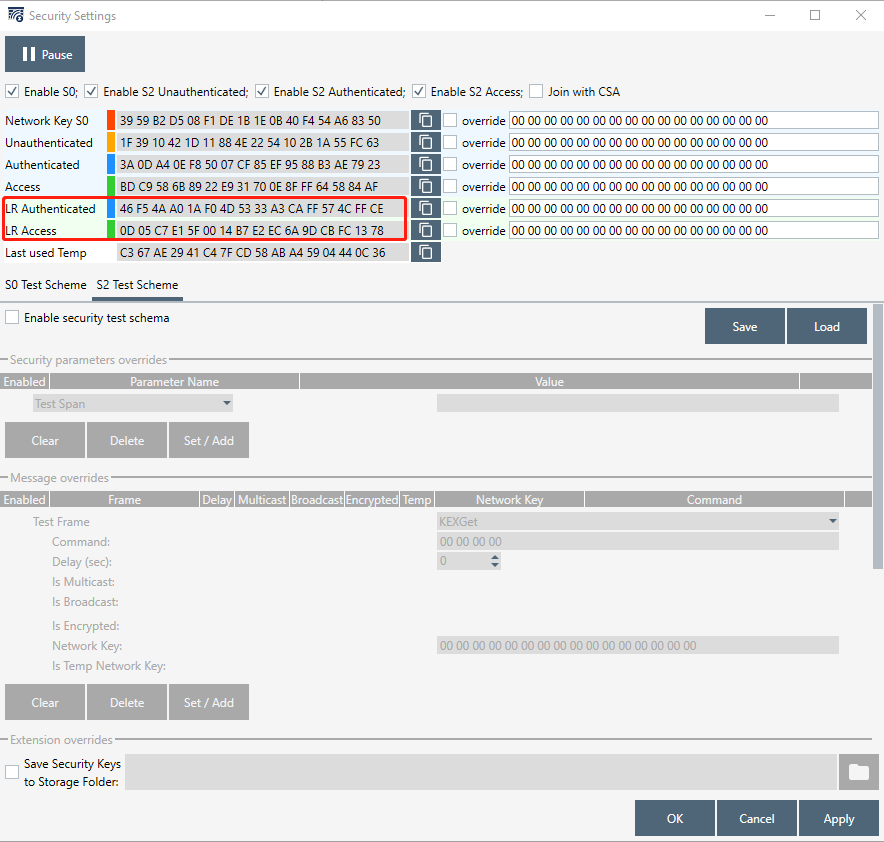Click the Network Key S0 override input field

pyautogui.click(x=693, y=120)
